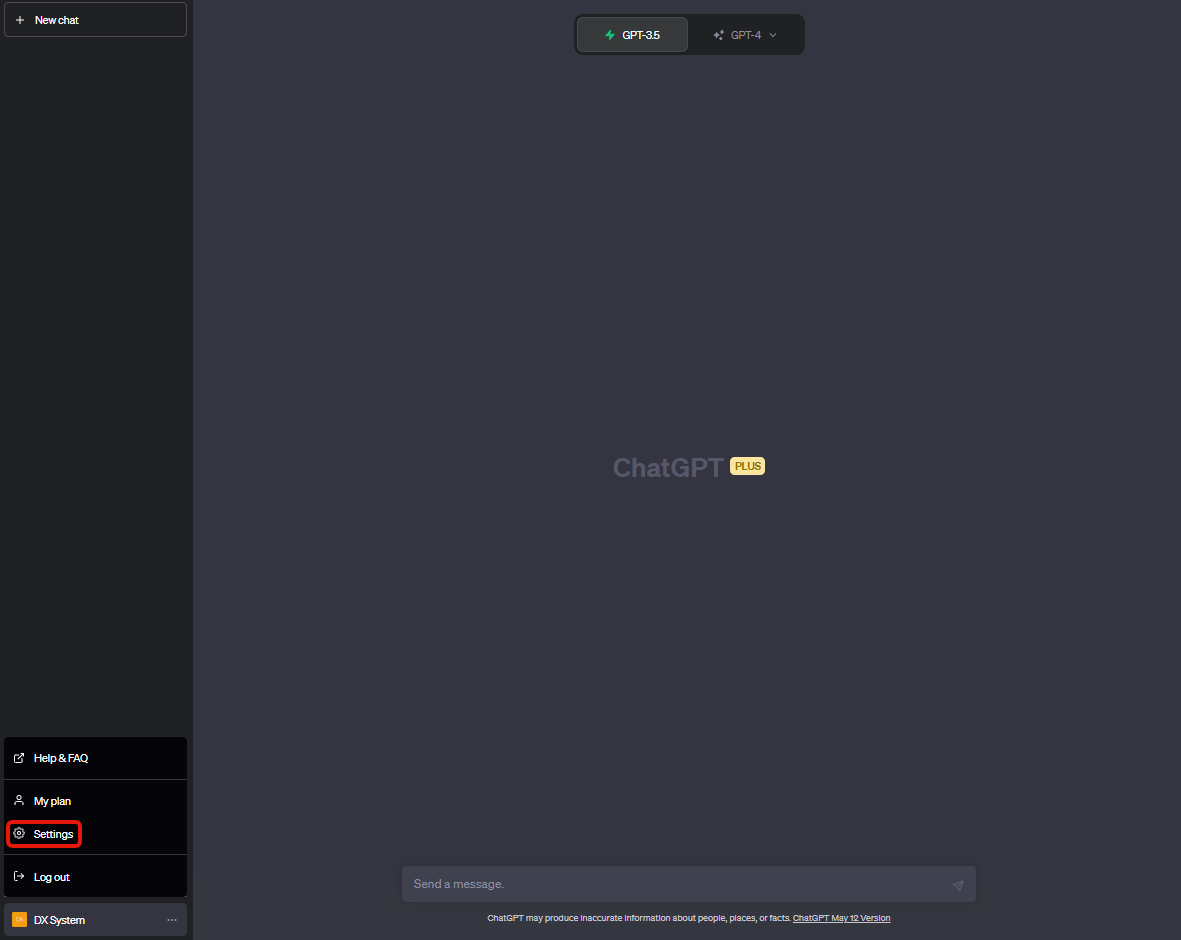Click the external link icon beside Help & FAQ
The width and height of the screenshot is (1181, 940).
click(x=20, y=758)
